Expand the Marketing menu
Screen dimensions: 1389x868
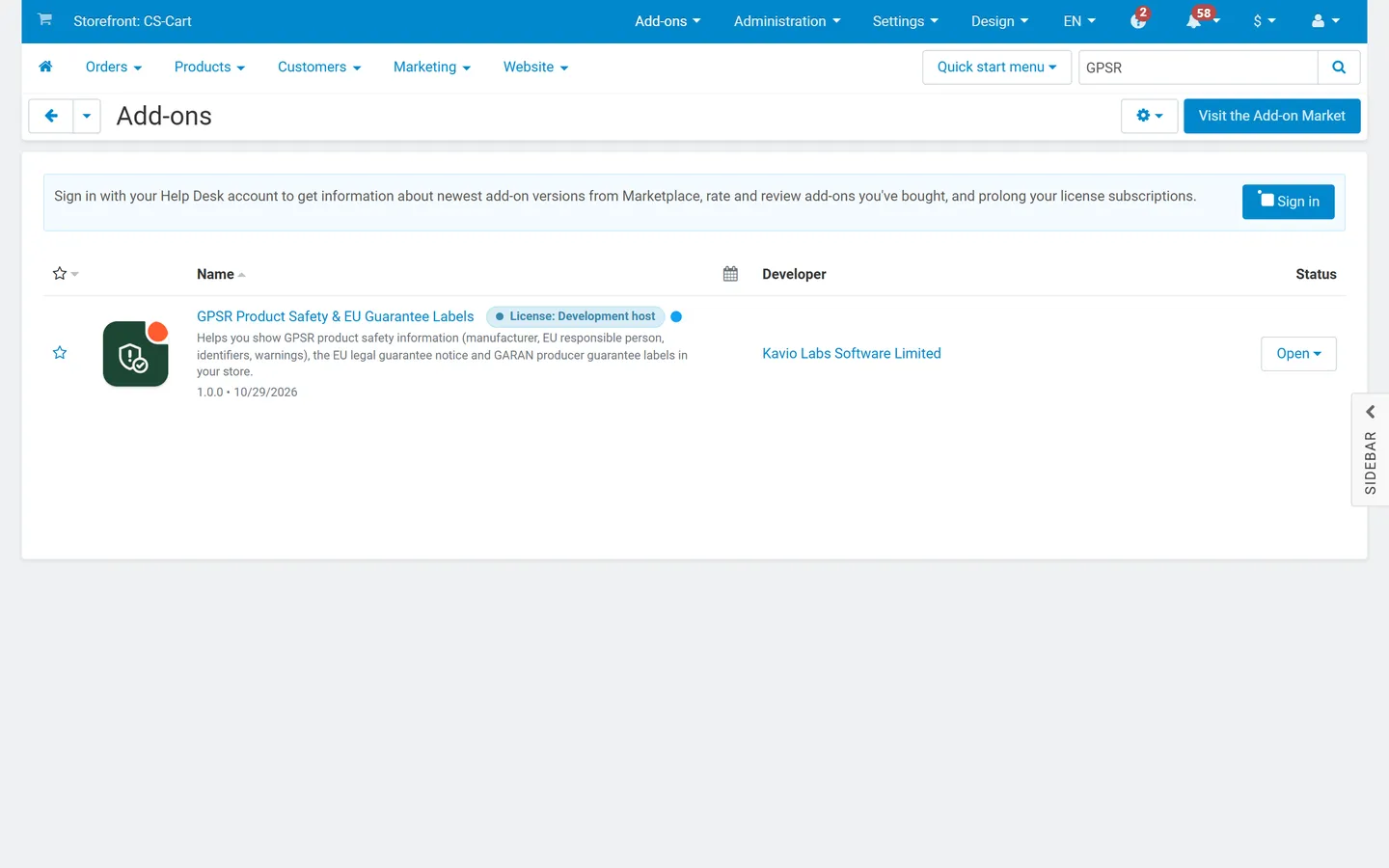point(432,68)
